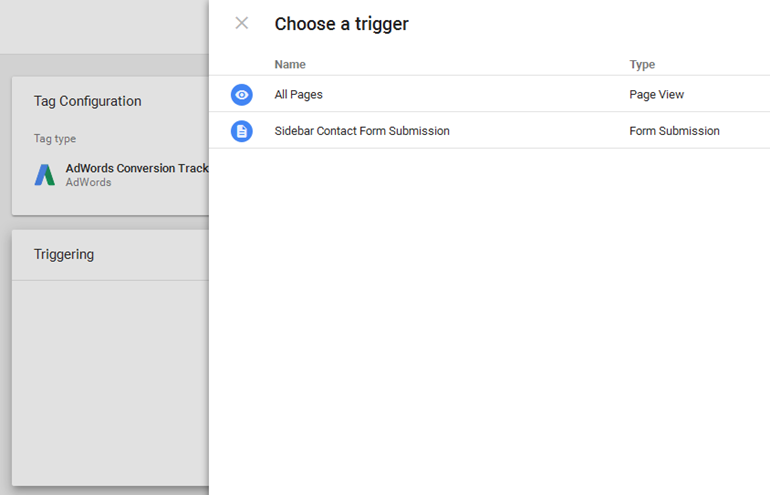Click the Tag type label
The height and width of the screenshot is (495, 770).
(55, 139)
